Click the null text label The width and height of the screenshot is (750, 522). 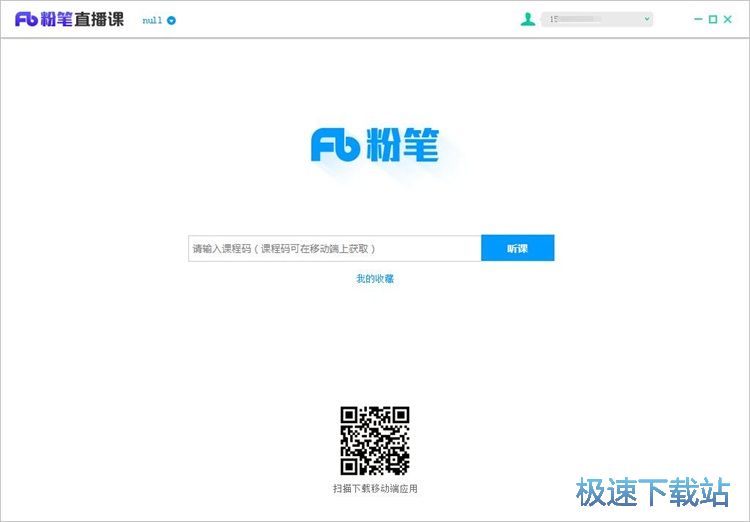[152, 20]
